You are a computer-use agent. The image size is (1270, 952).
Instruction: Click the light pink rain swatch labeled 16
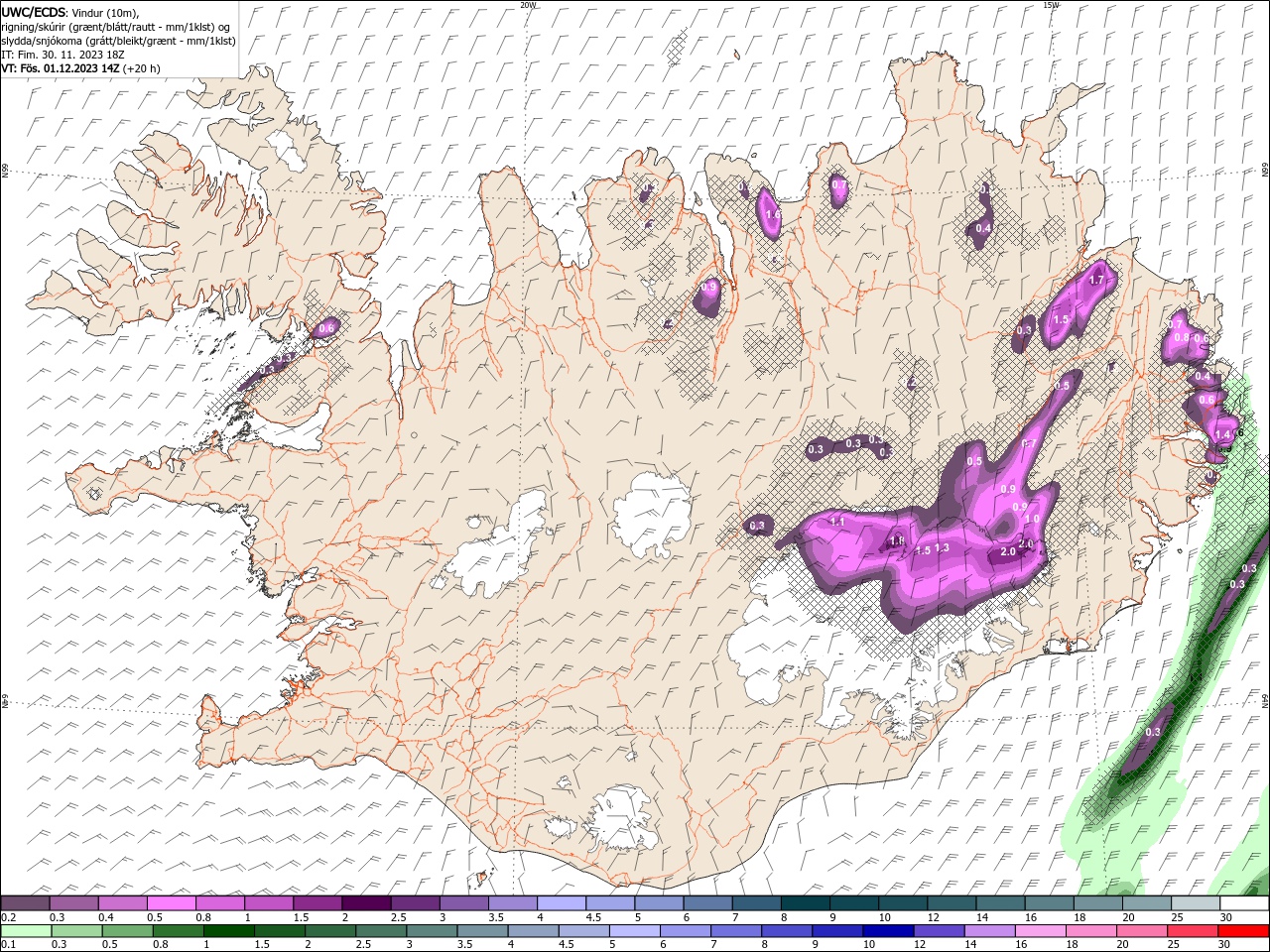coord(1040,931)
